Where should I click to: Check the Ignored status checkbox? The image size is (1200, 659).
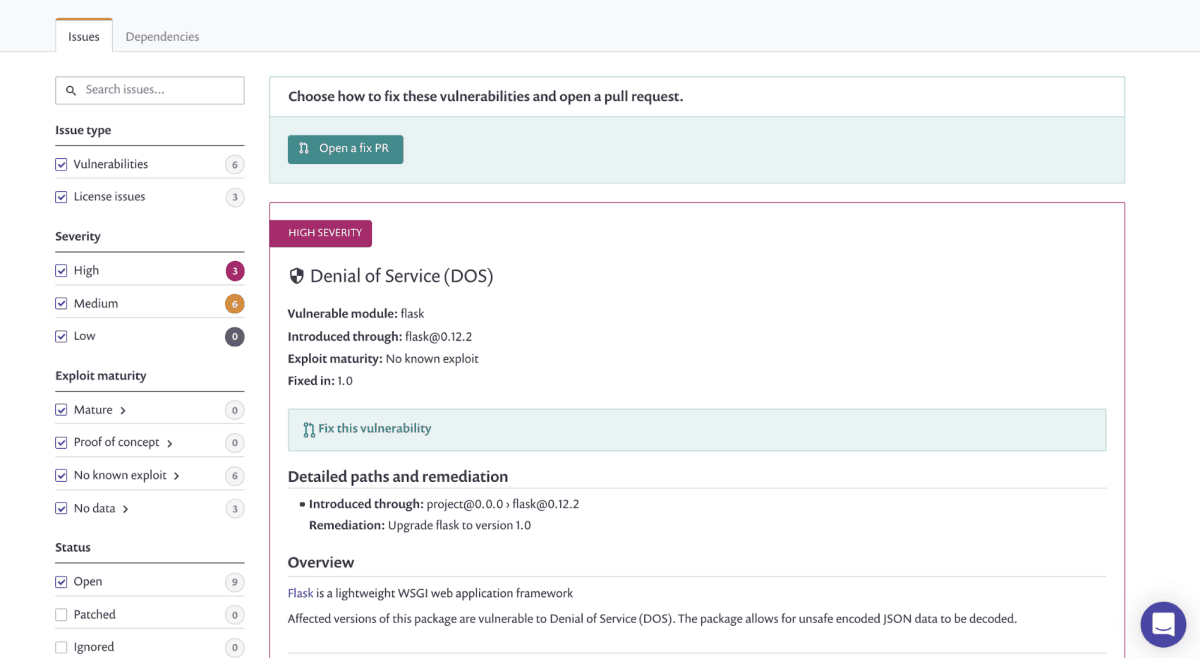(x=61, y=648)
